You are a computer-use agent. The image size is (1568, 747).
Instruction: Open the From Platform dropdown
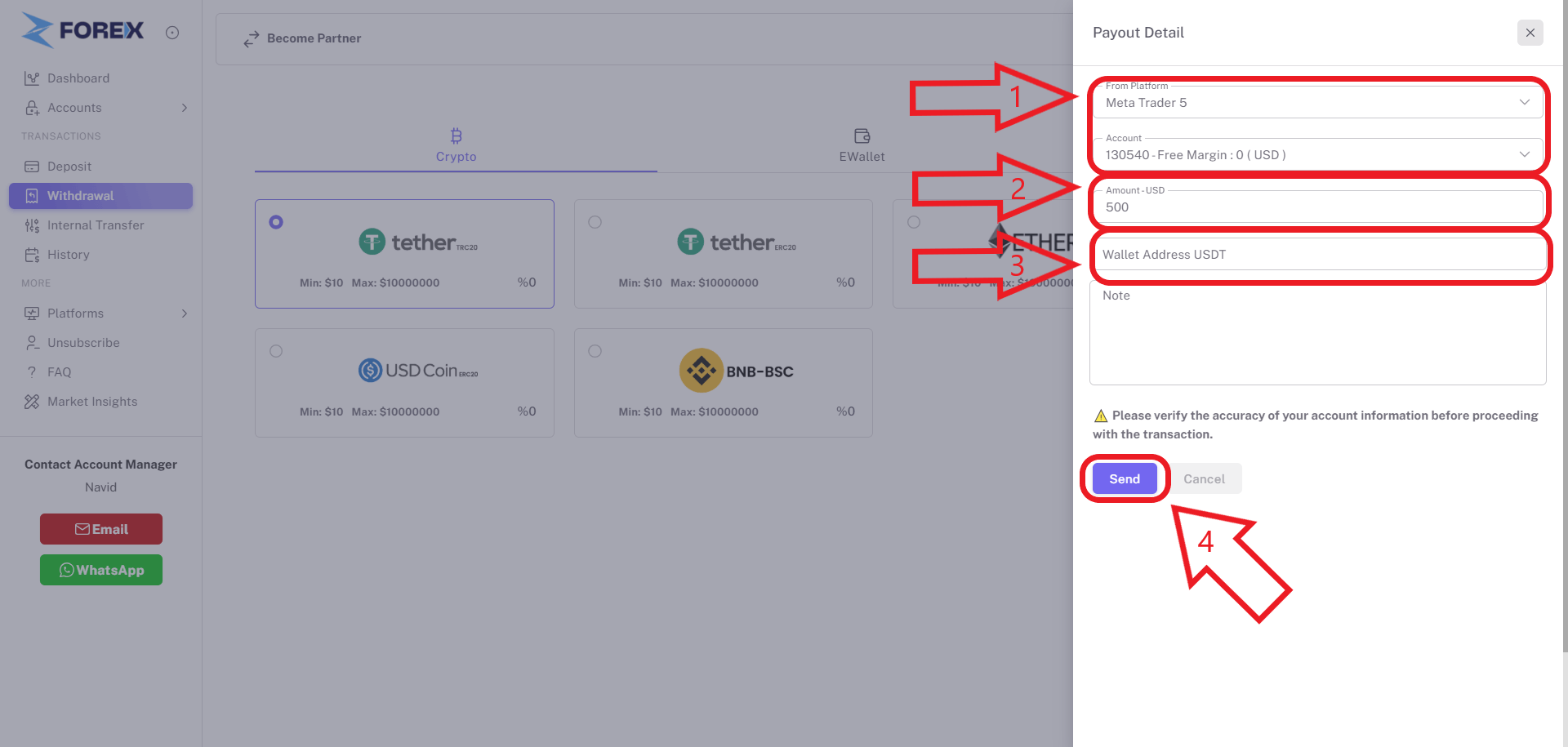click(x=1316, y=102)
